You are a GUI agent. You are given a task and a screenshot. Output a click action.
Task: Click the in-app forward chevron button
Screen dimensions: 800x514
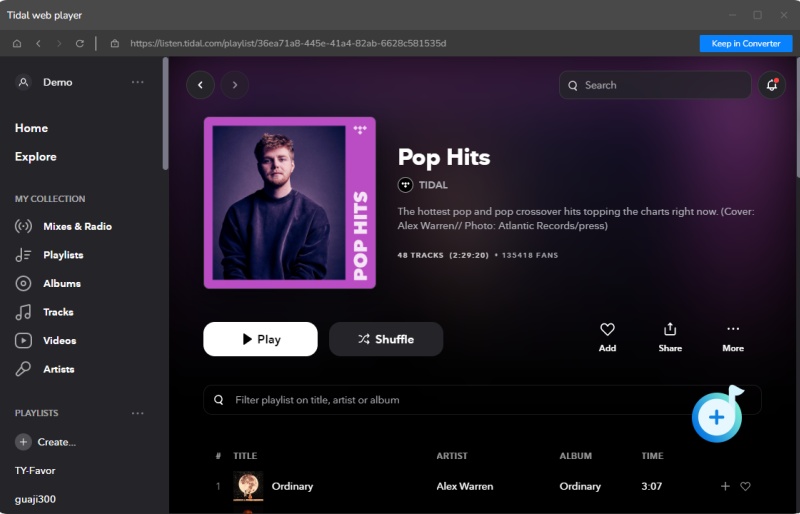pos(235,85)
